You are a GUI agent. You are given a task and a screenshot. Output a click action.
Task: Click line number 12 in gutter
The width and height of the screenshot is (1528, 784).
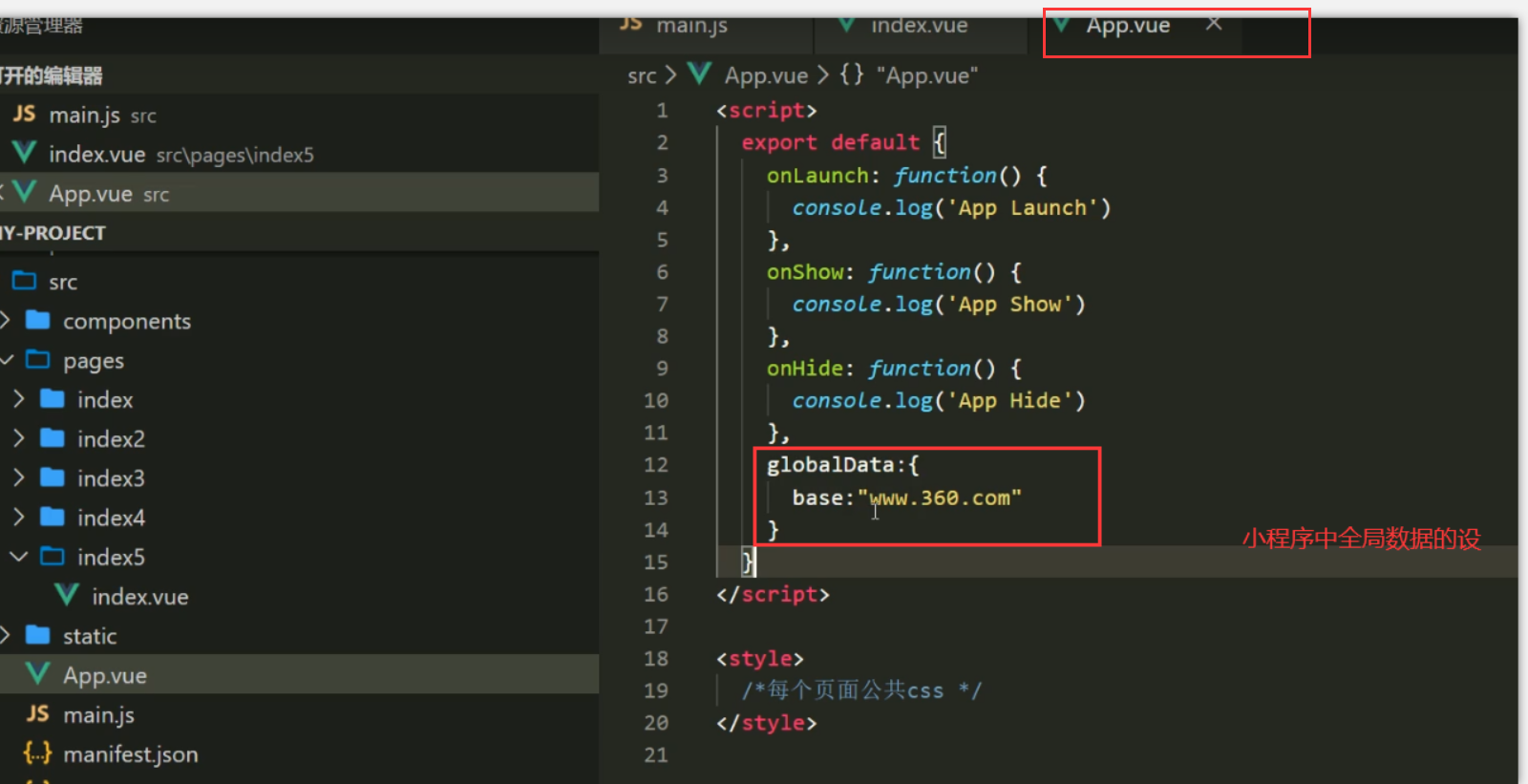click(656, 465)
